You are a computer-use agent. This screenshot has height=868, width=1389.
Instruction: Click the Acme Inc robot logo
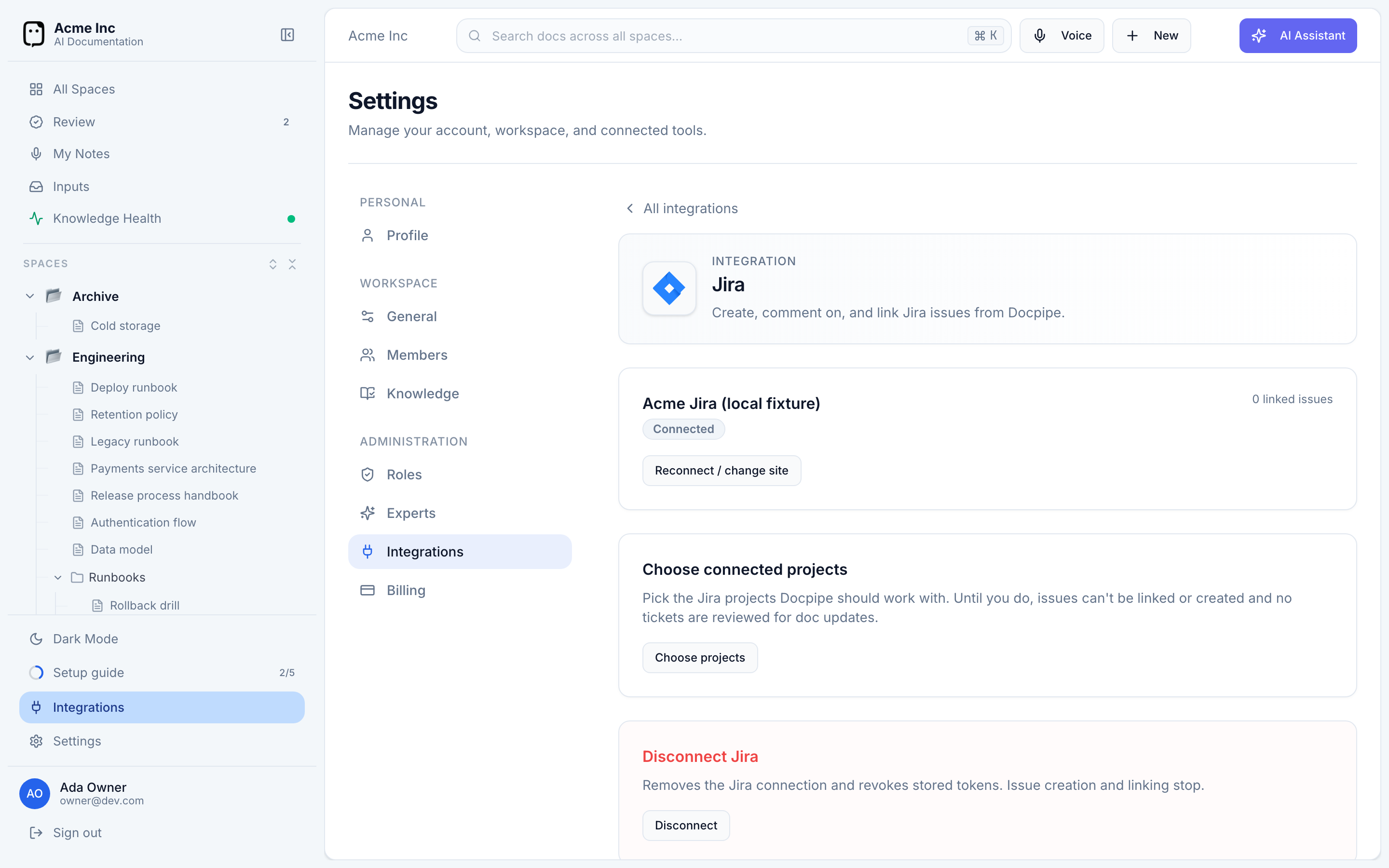33,34
